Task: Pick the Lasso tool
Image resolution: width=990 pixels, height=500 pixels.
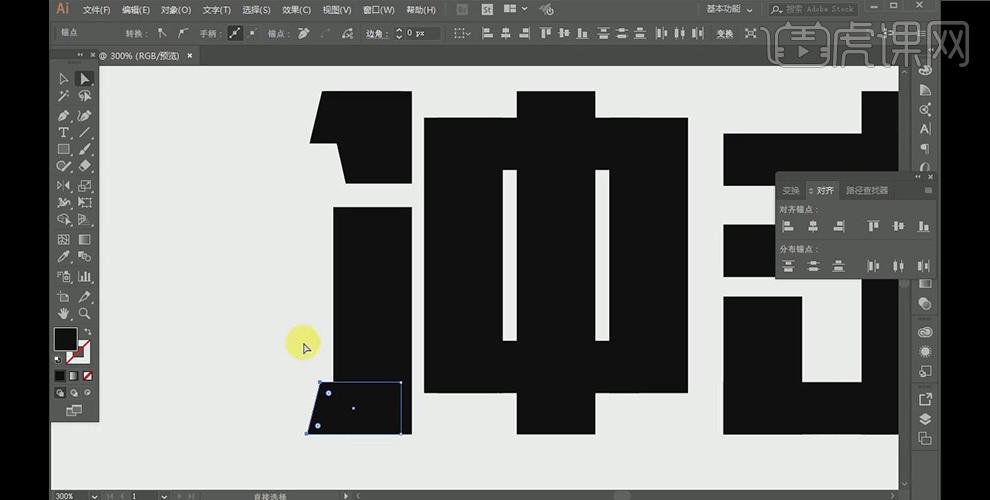Action: point(85,96)
